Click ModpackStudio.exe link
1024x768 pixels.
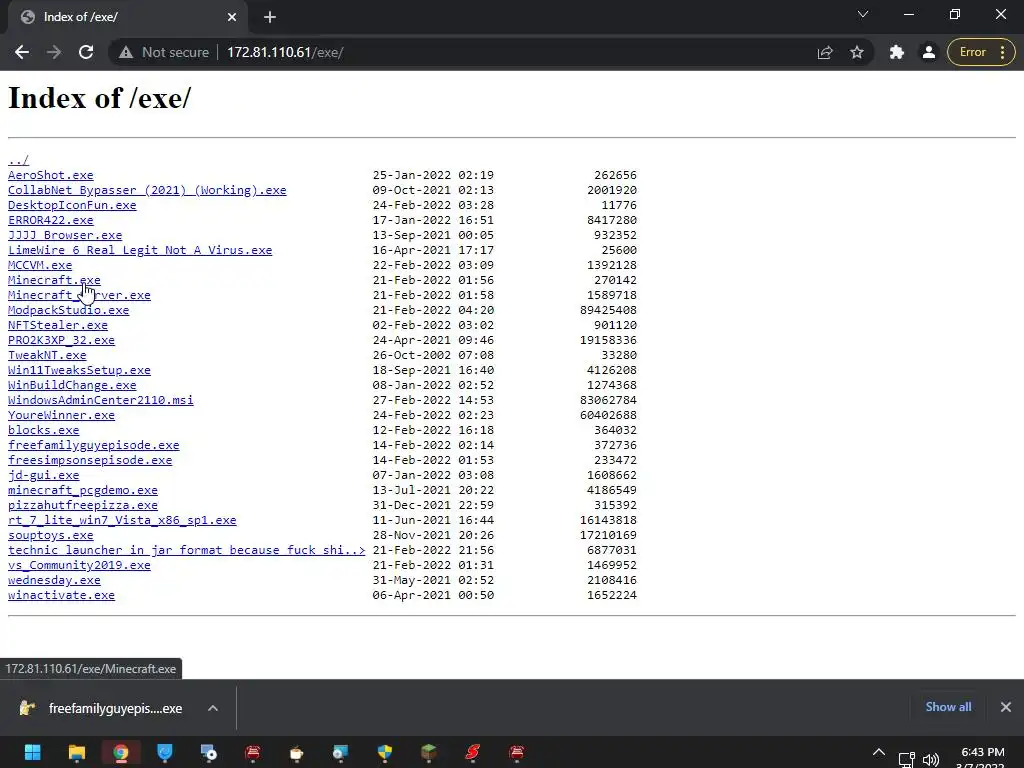pos(69,310)
